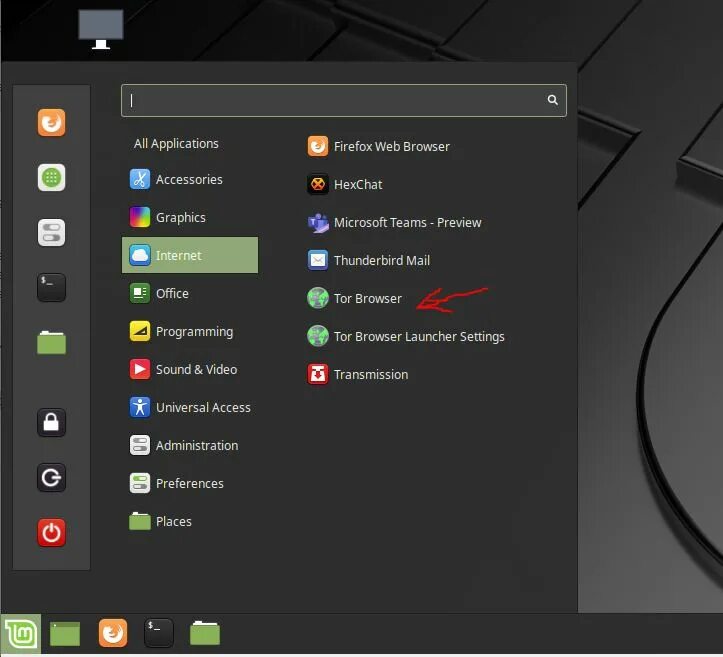Select the Preferences category
The height and width of the screenshot is (657, 723).
(190, 483)
